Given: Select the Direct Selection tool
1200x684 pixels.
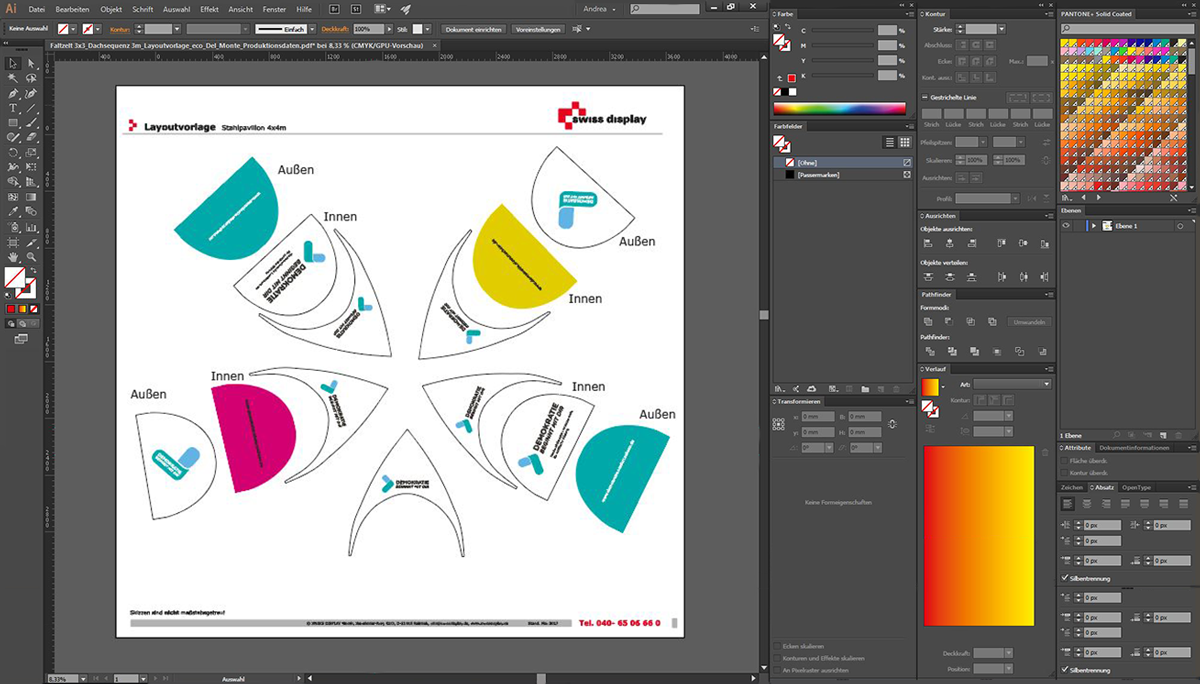Looking at the screenshot, I should 31,63.
